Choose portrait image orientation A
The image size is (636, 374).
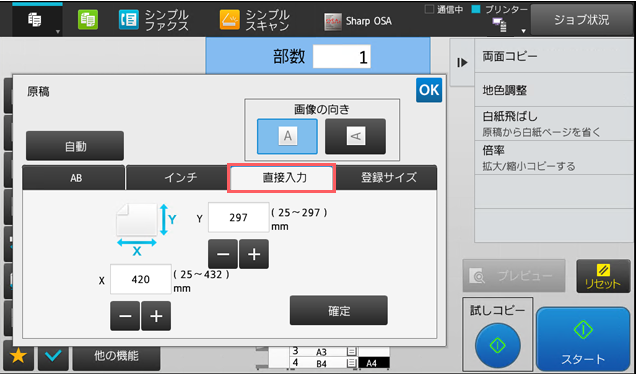click(287, 136)
